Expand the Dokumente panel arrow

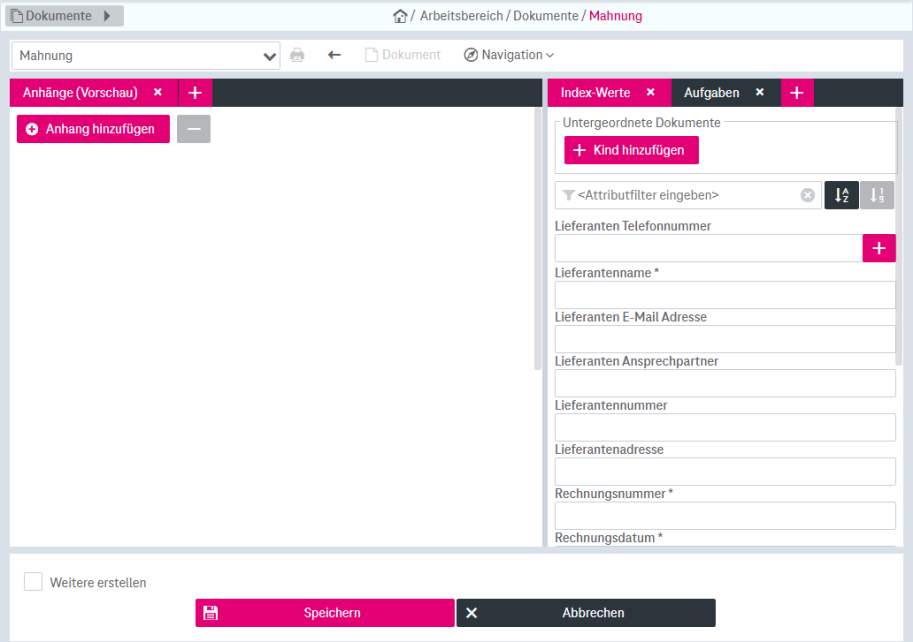[107, 16]
